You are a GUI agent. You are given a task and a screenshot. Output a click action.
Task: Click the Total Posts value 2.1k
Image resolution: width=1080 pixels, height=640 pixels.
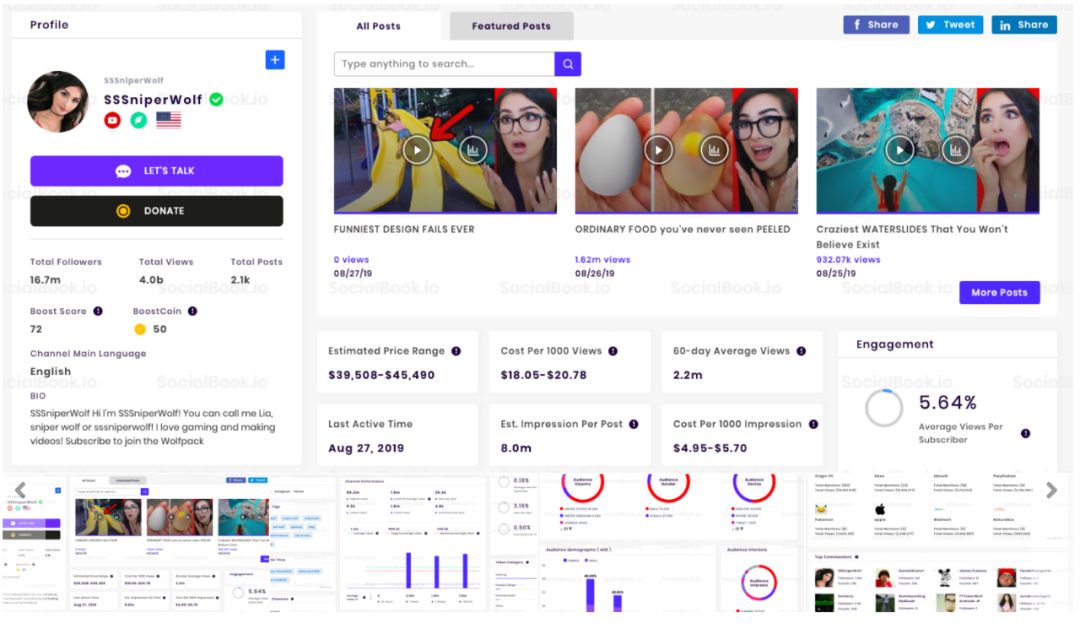click(x=240, y=280)
